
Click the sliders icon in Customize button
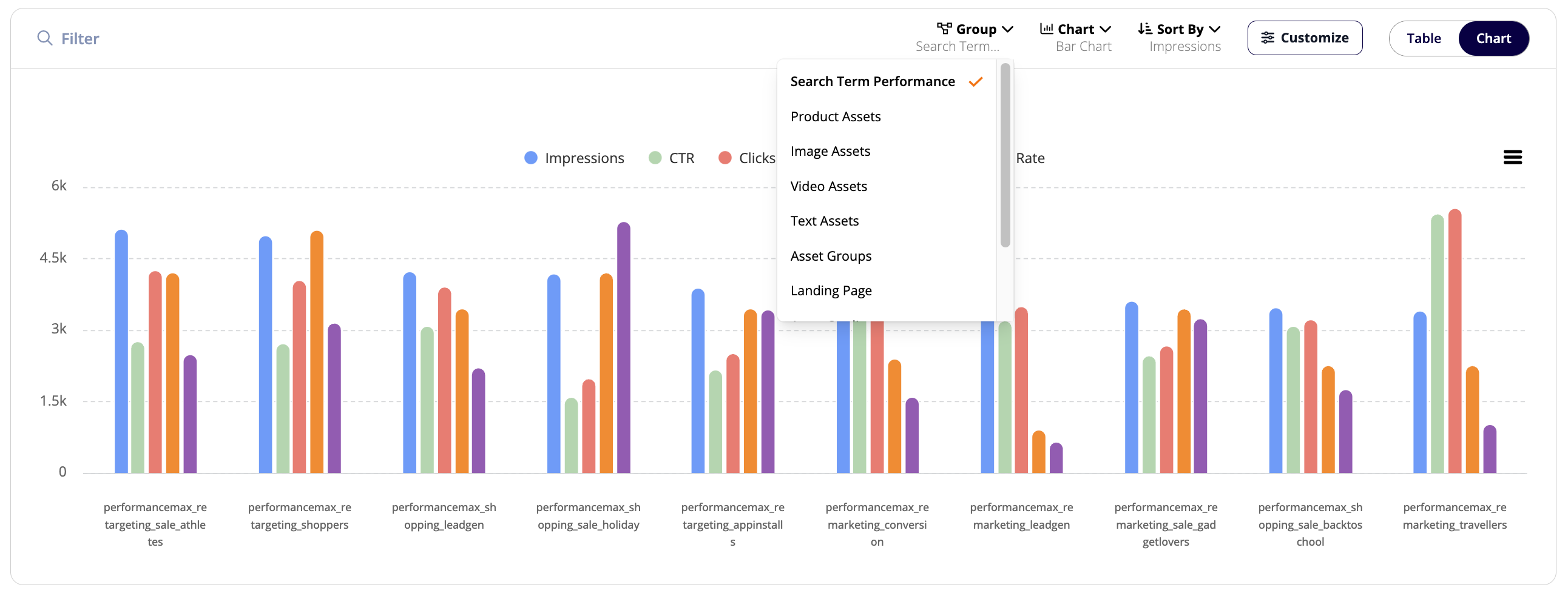[1267, 38]
